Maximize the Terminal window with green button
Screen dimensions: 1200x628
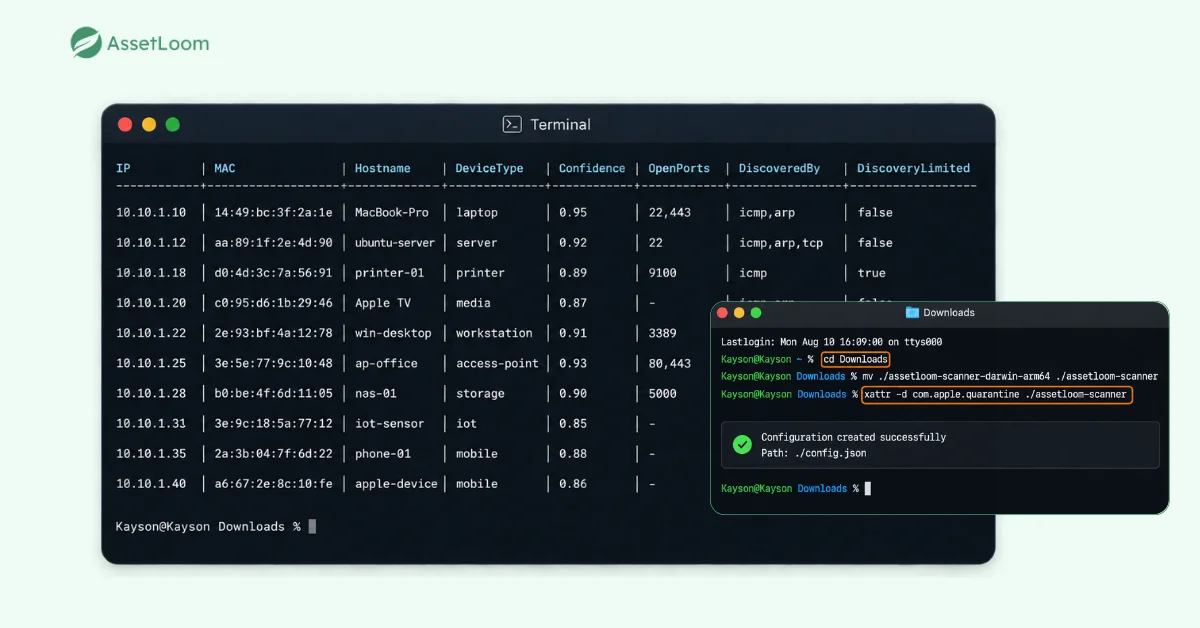click(173, 125)
